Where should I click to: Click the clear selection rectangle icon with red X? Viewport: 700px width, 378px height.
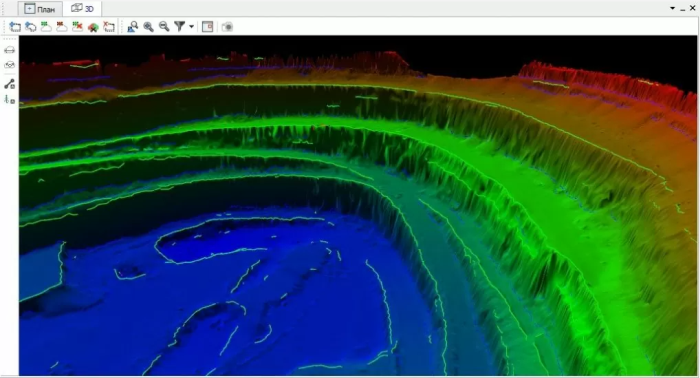pos(108,27)
